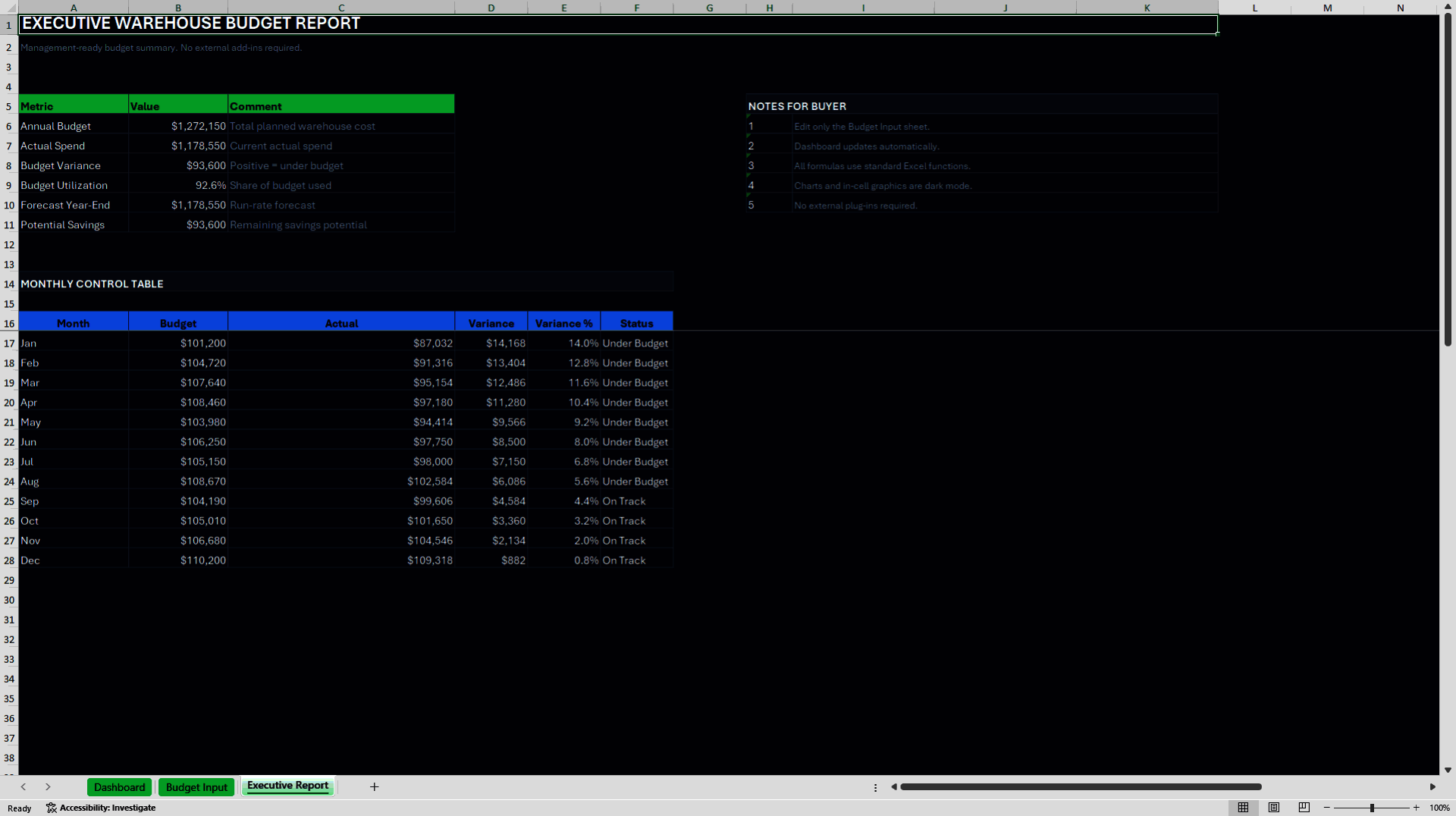Select the Status header cell
The height and width of the screenshot is (816, 1456).
[x=636, y=322]
